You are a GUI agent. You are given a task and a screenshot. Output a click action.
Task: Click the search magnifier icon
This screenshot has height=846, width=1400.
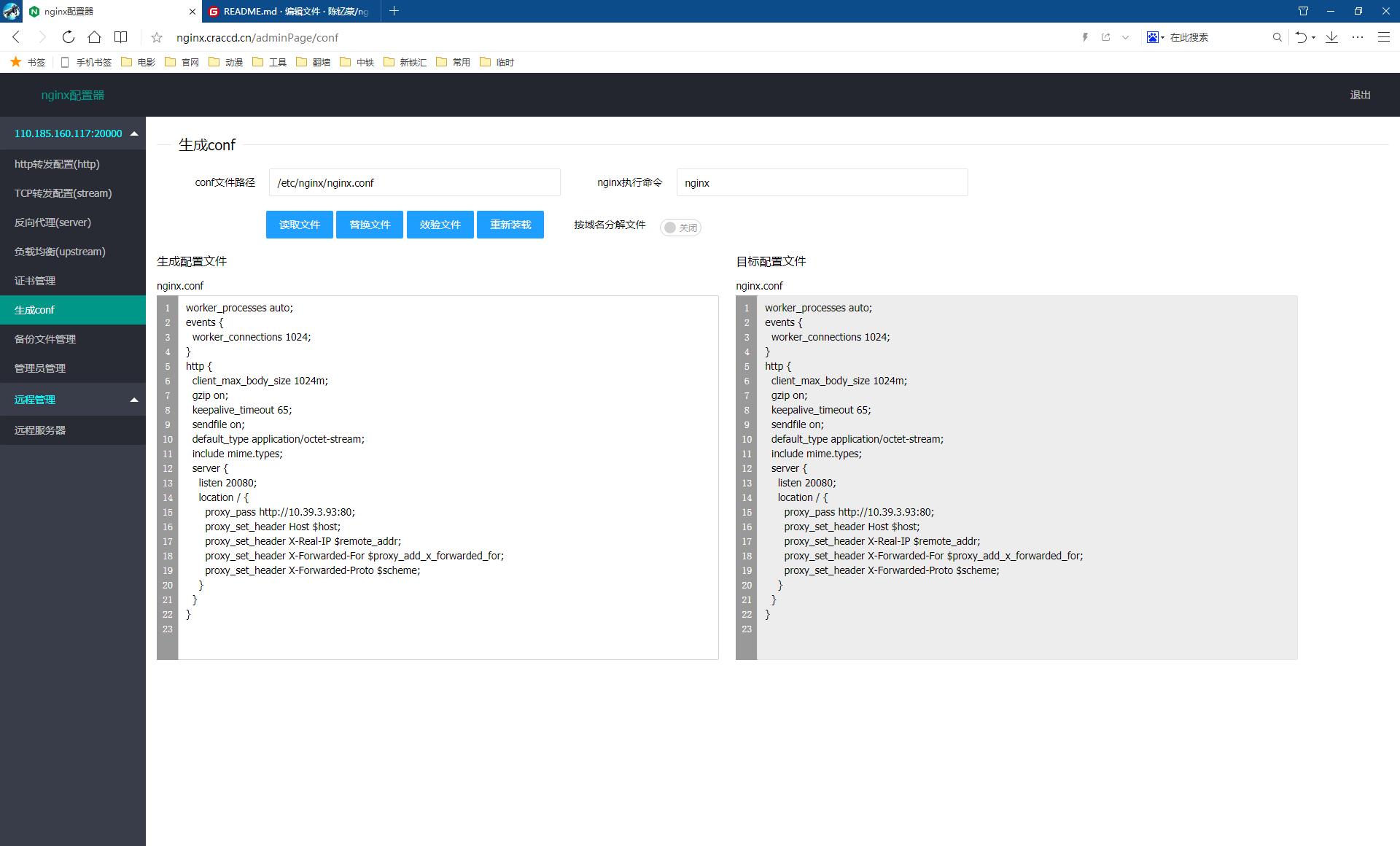coord(1277,37)
